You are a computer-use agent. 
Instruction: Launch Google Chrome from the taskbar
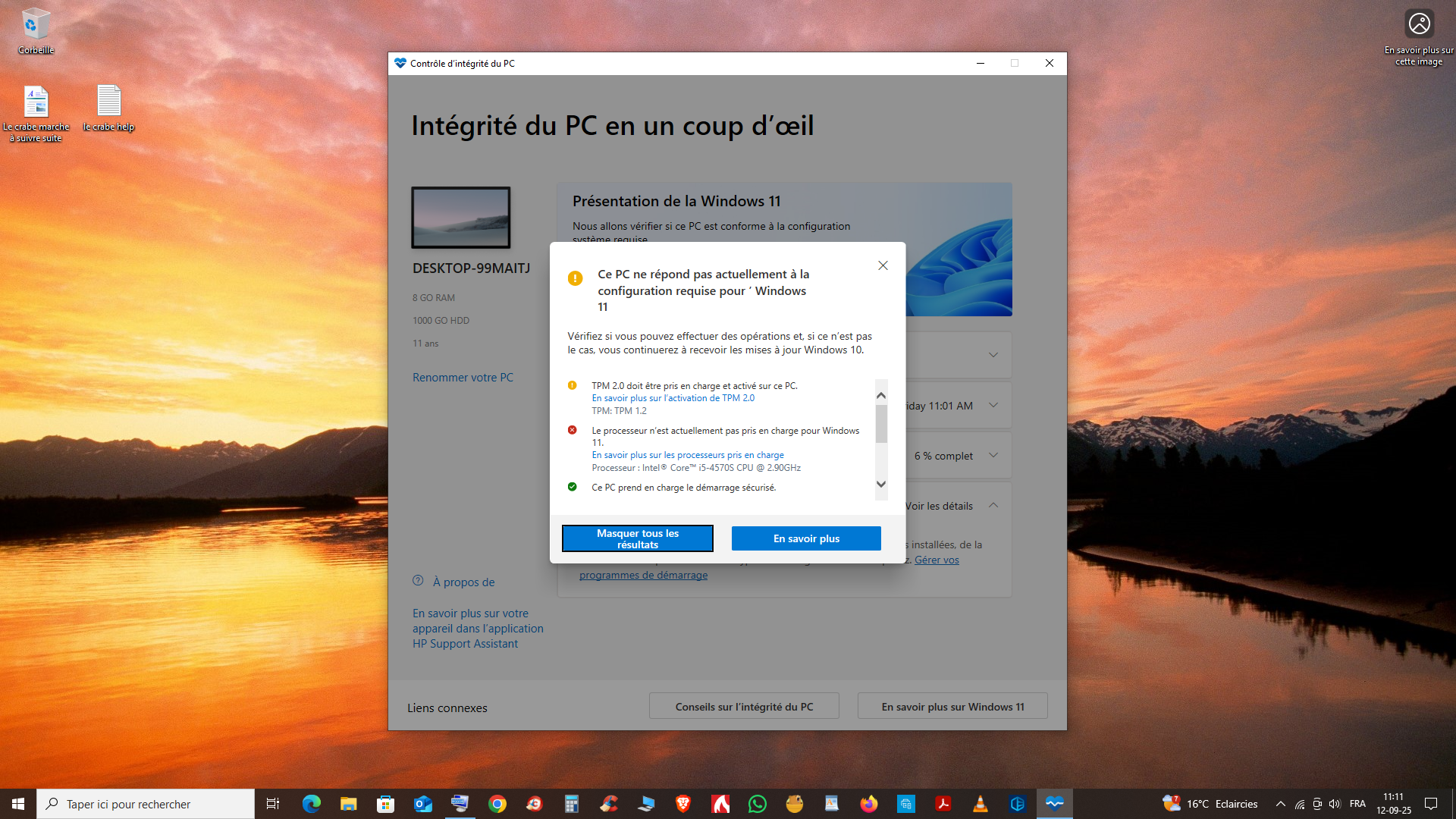(x=497, y=804)
